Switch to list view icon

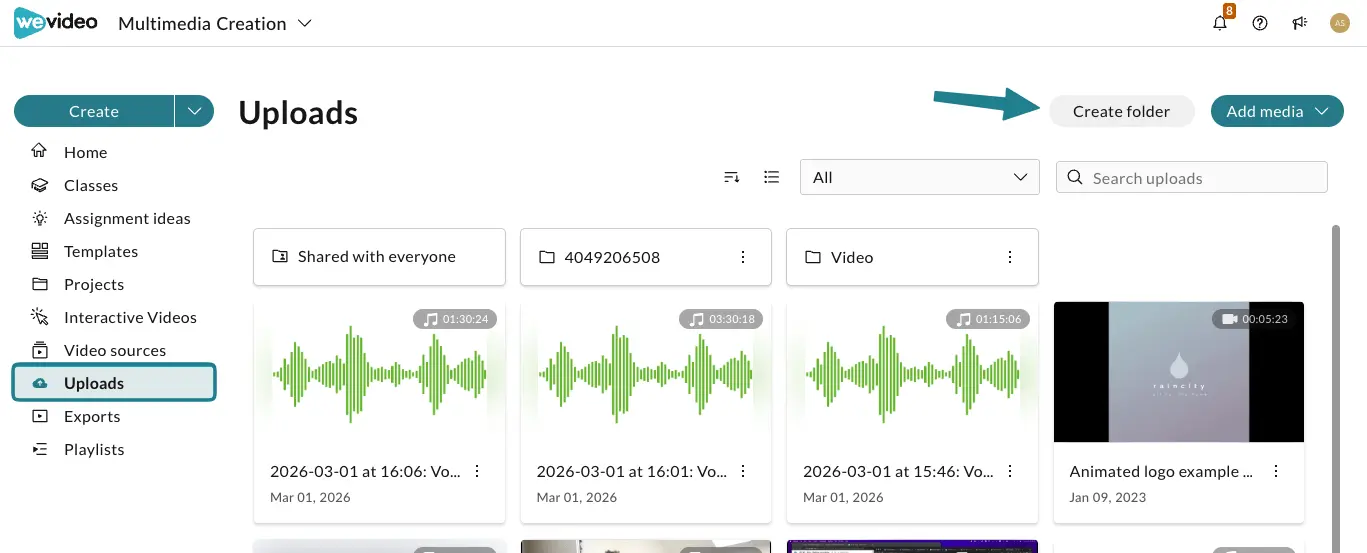tap(771, 177)
